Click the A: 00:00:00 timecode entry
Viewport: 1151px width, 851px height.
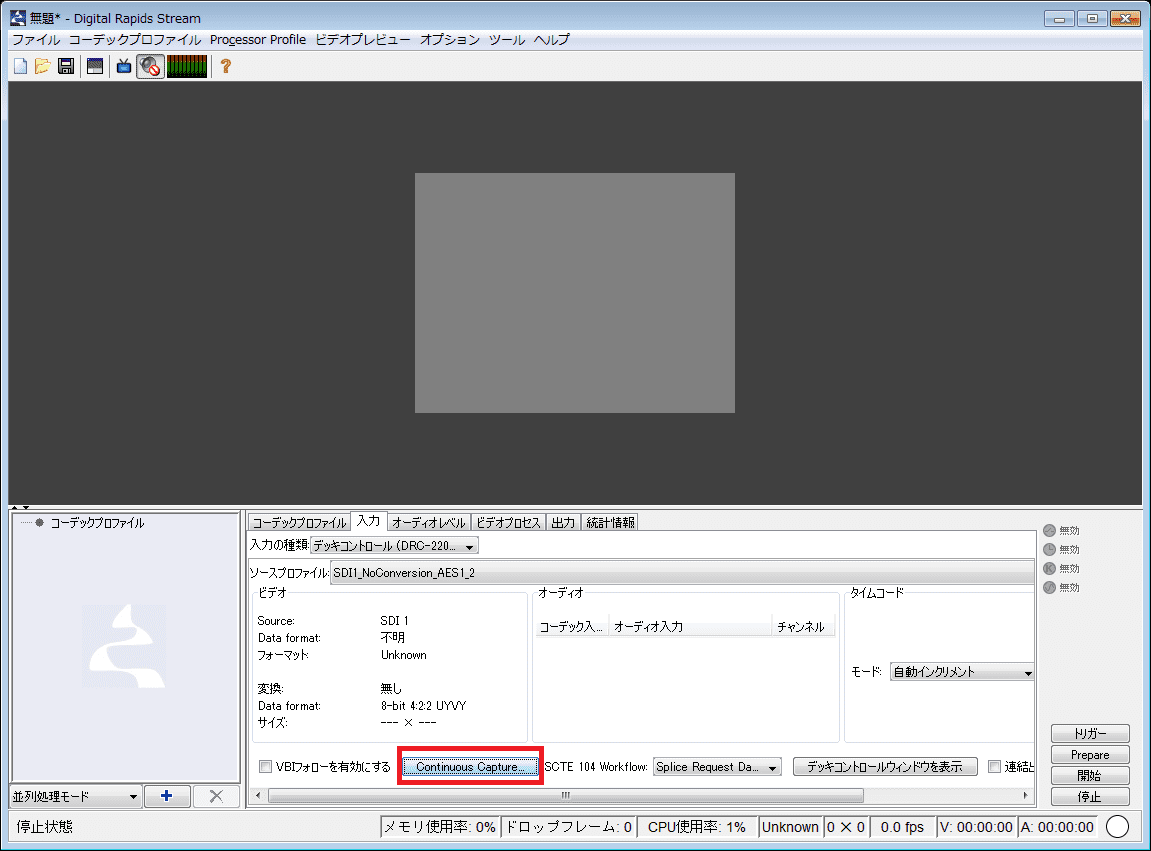pos(1057,827)
